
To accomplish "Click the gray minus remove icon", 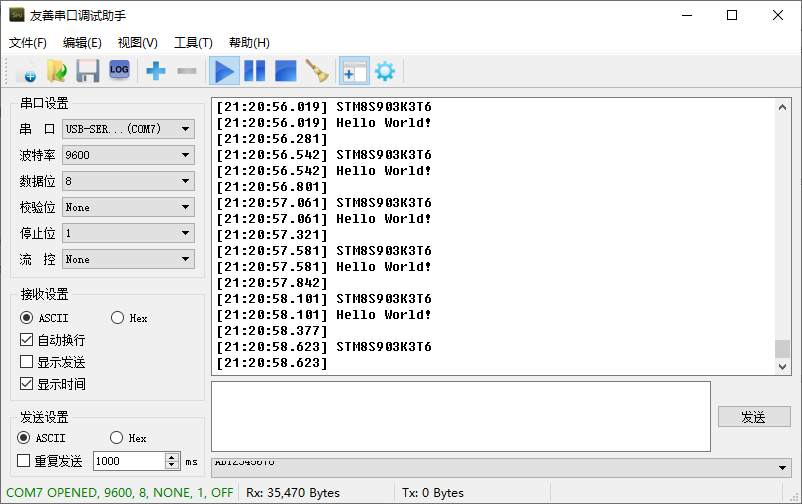I will 187,71.
